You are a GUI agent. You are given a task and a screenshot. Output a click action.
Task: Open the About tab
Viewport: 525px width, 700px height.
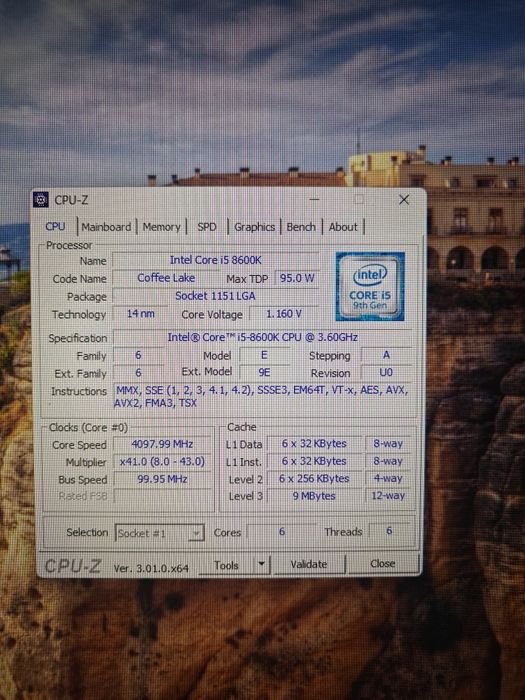[343, 227]
